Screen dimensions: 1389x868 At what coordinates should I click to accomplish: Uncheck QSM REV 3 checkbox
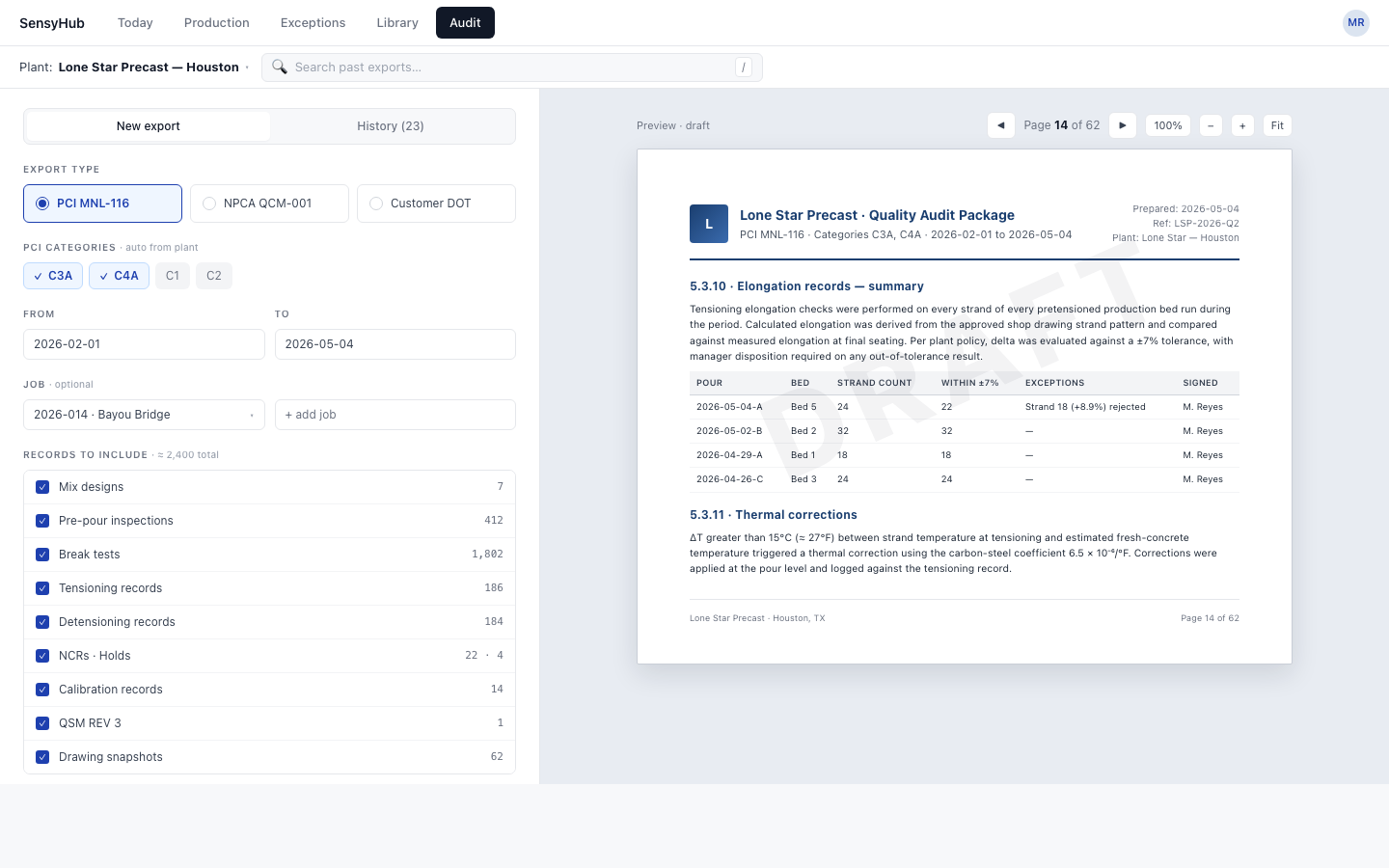coord(42,723)
